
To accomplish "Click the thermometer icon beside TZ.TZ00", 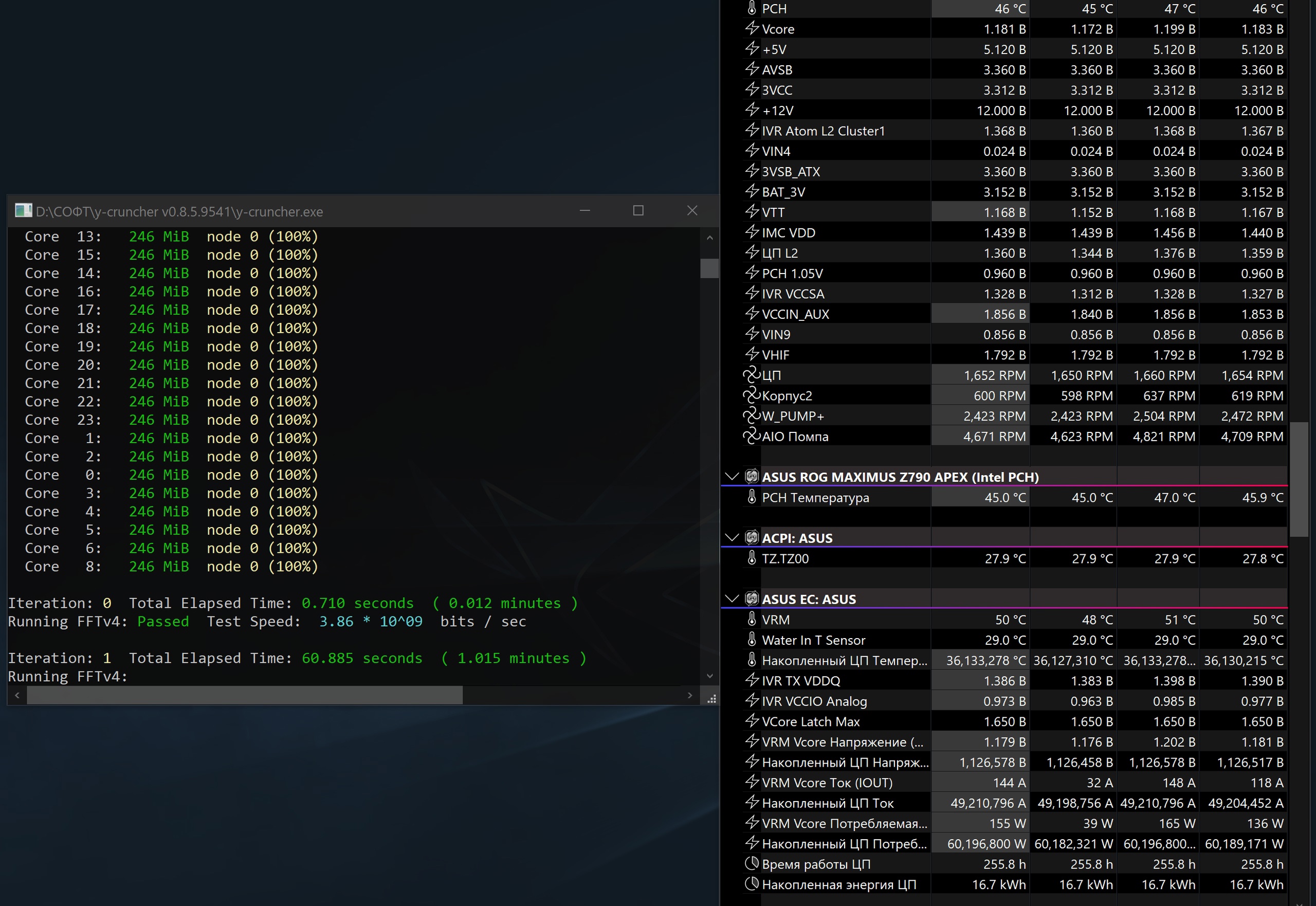I will [x=752, y=558].
